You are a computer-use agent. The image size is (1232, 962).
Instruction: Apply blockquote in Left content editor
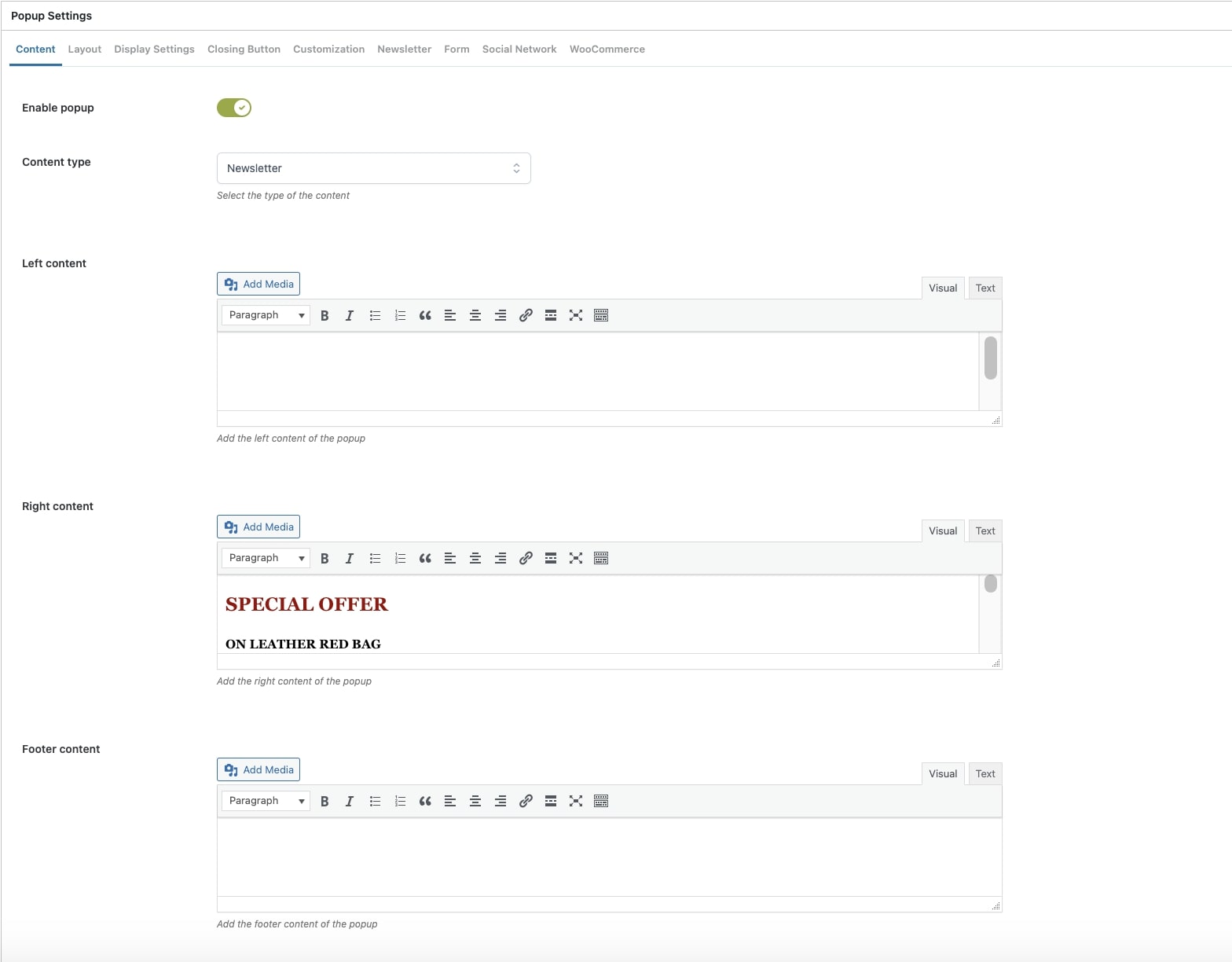pyautogui.click(x=425, y=315)
